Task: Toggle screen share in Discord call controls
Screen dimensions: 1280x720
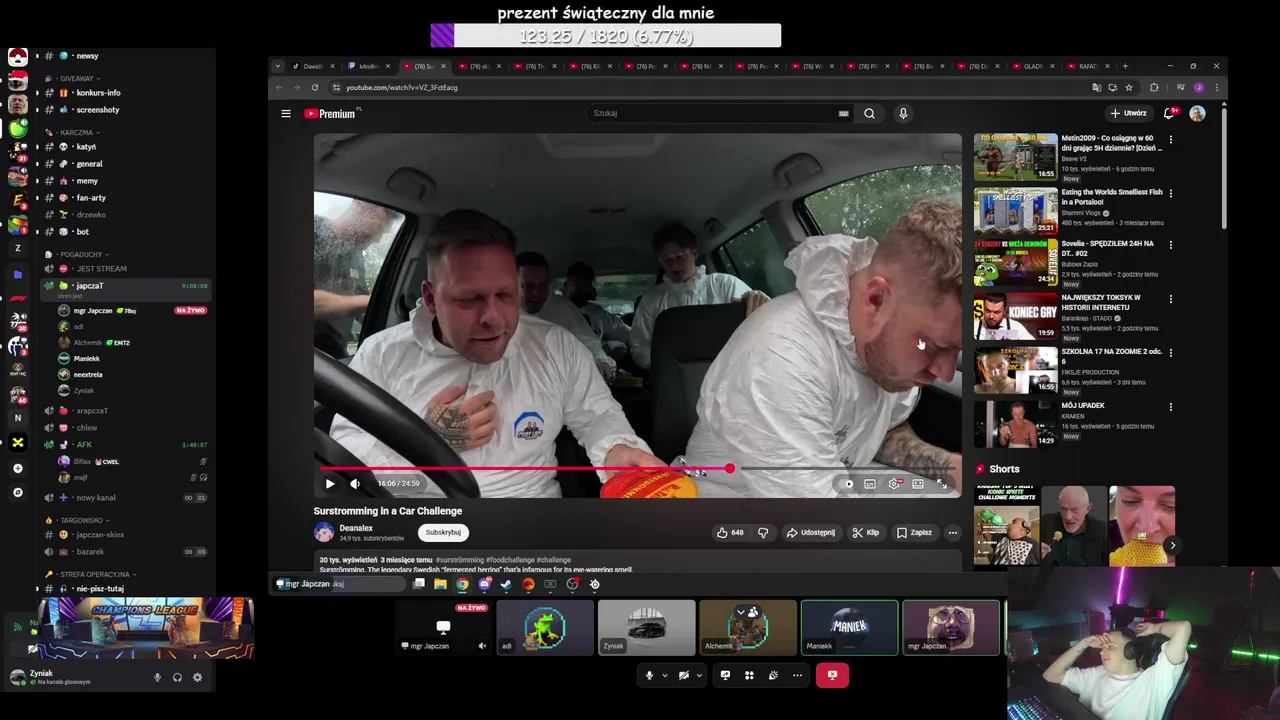Action: click(x=725, y=675)
